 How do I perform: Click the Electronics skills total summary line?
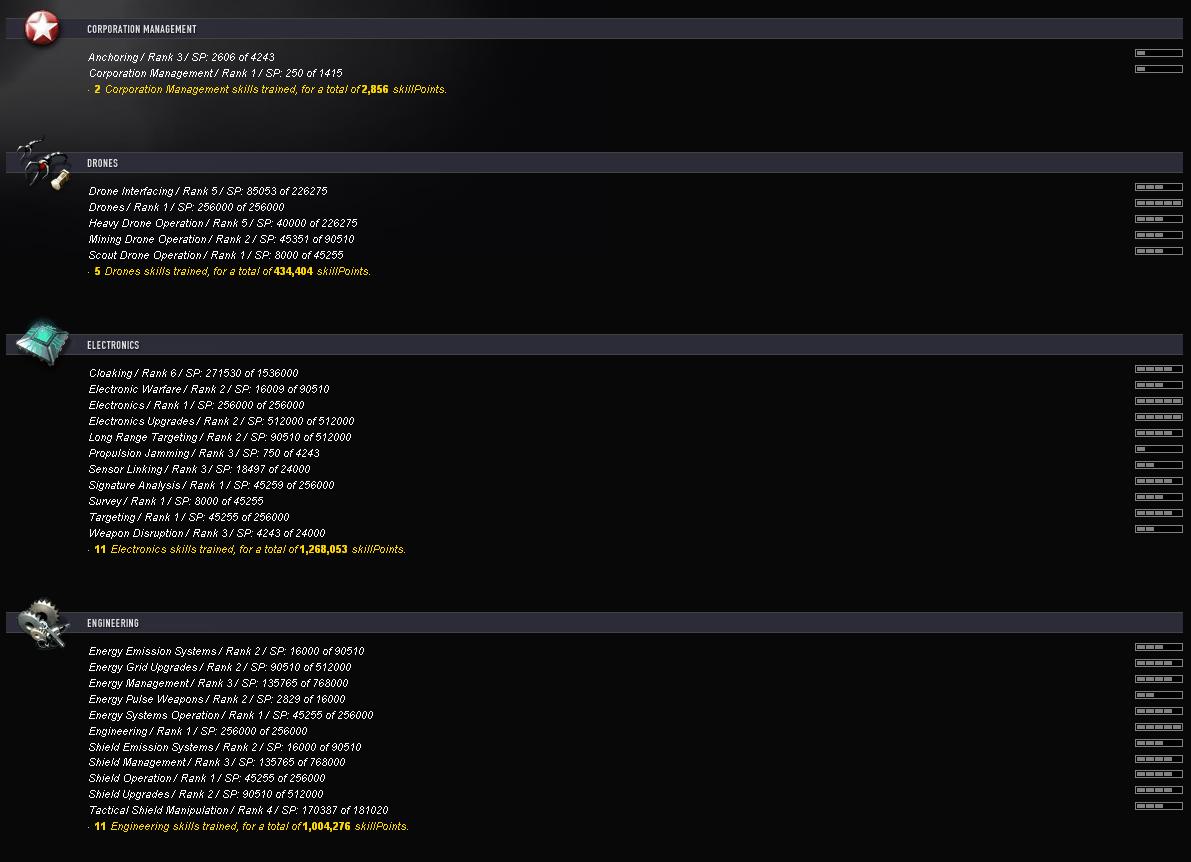click(247, 549)
